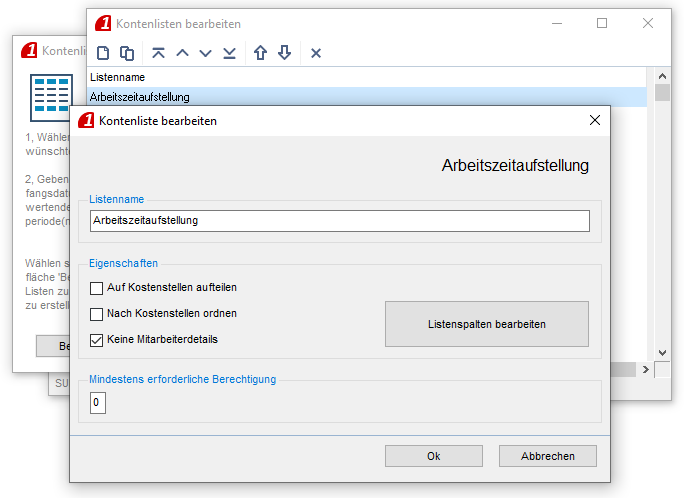Image resolution: width=684 pixels, height=498 pixels.
Task: Click the new list document icon
Action: tap(103, 53)
